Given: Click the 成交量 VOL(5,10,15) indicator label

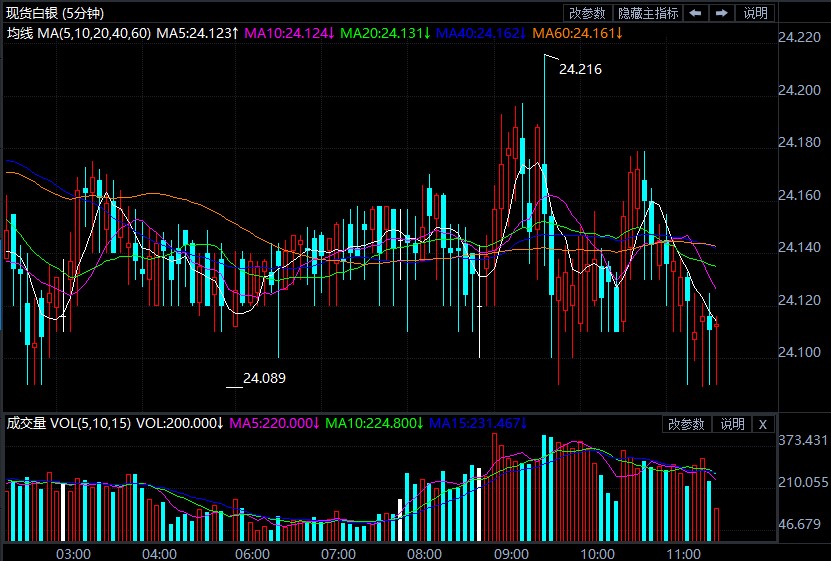Looking at the screenshot, I should tap(69, 423).
